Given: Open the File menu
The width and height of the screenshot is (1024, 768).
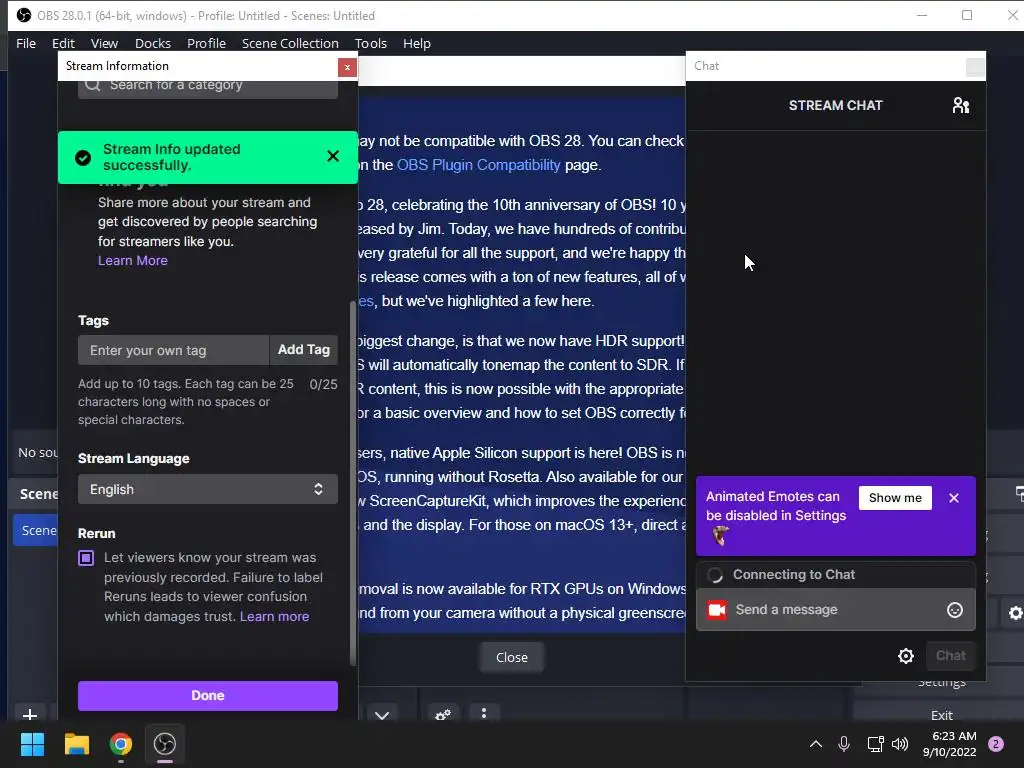Looking at the screenshot, I should (x=26, y=43).
